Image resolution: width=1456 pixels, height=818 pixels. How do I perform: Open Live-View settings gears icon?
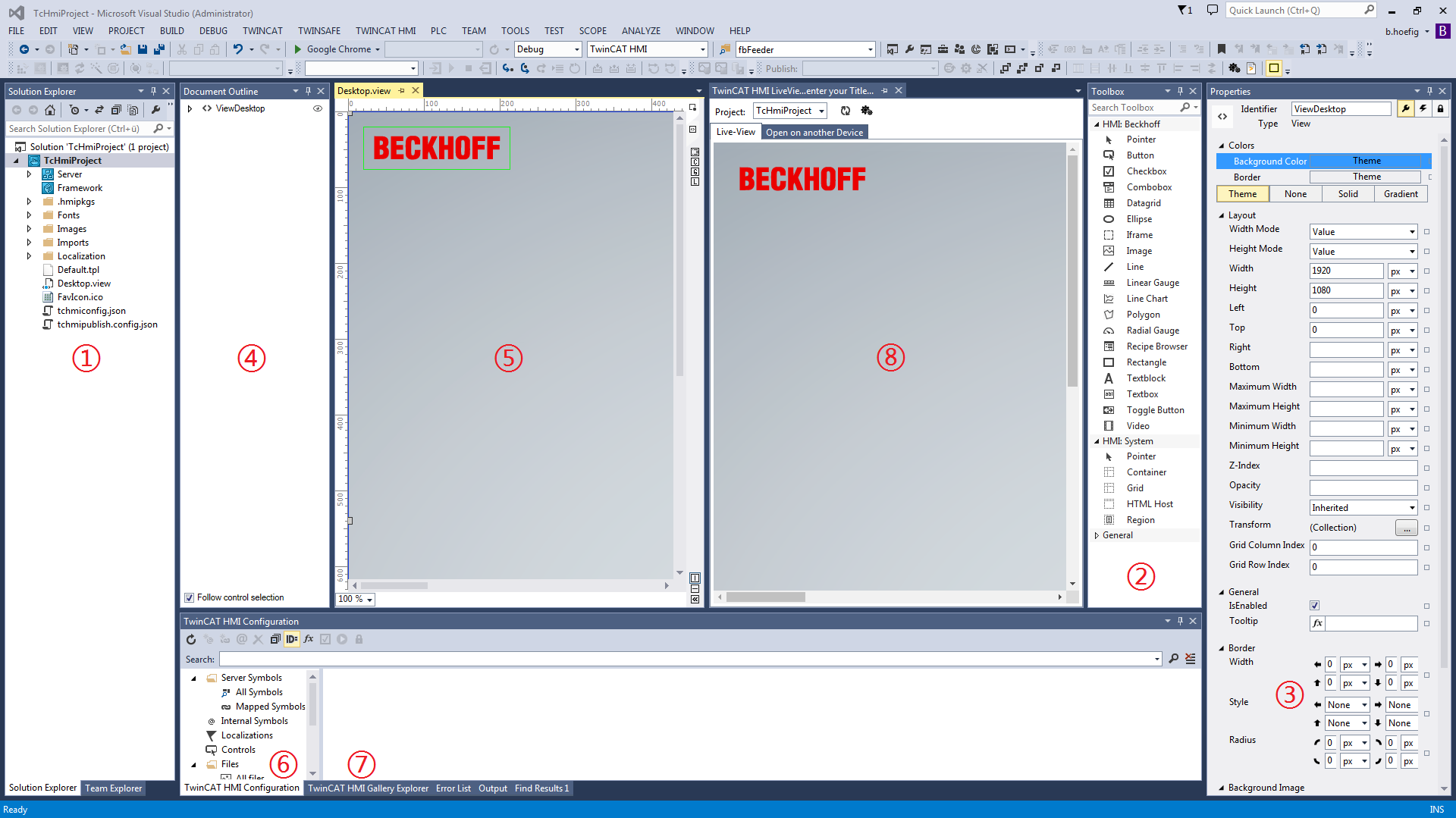click(867, 111)
